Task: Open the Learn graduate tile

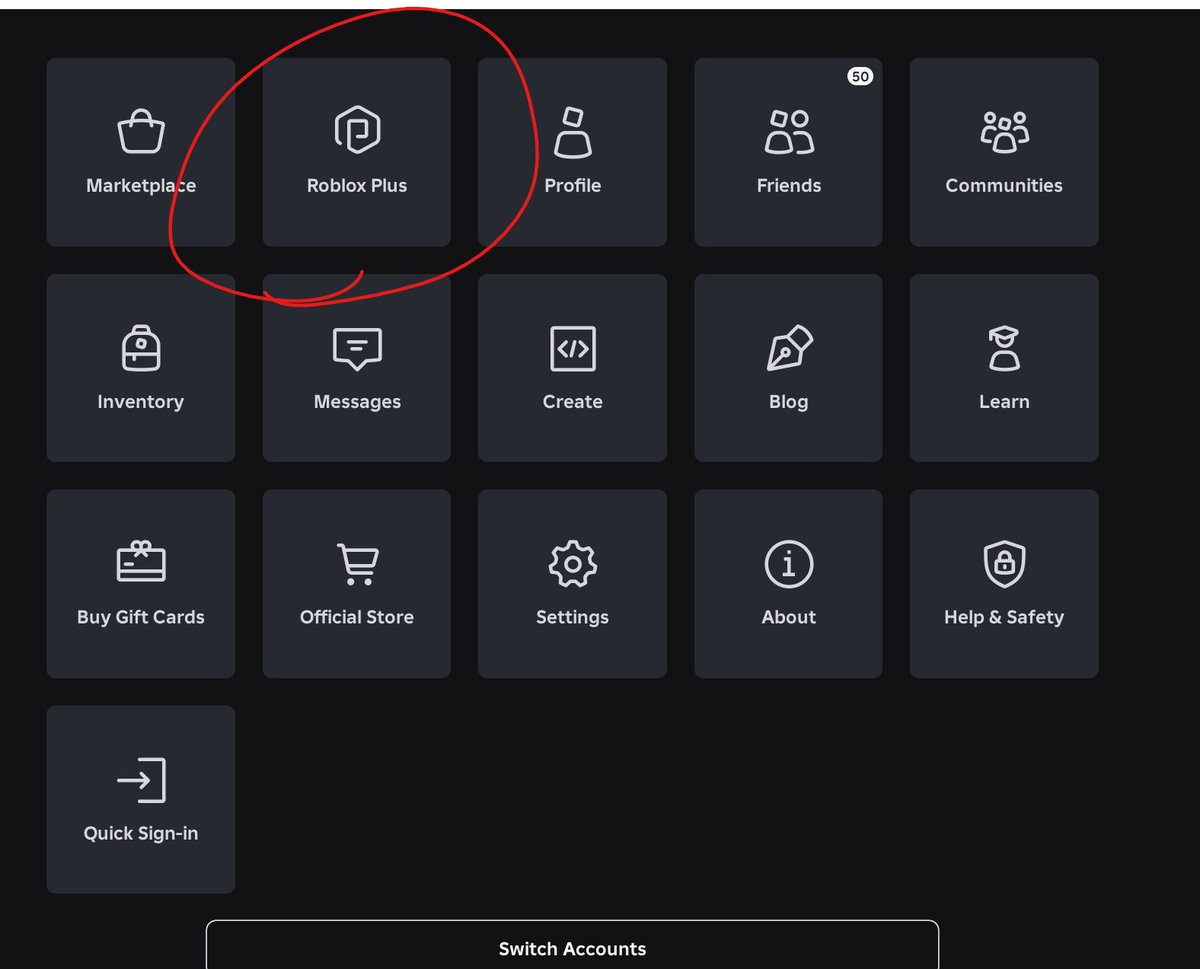Action: 1004,368
